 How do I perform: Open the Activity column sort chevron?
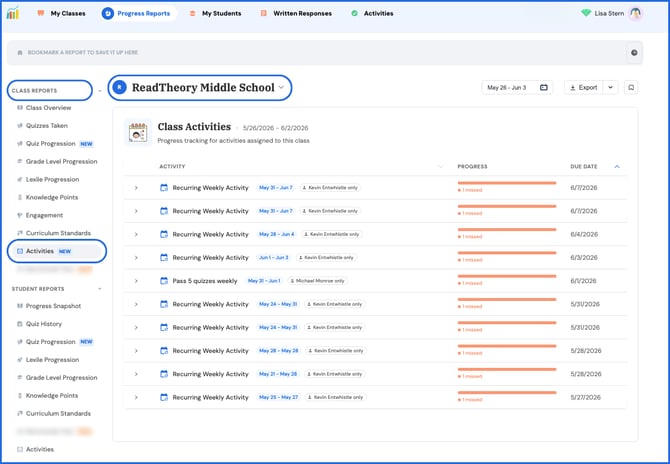[441, 167]
